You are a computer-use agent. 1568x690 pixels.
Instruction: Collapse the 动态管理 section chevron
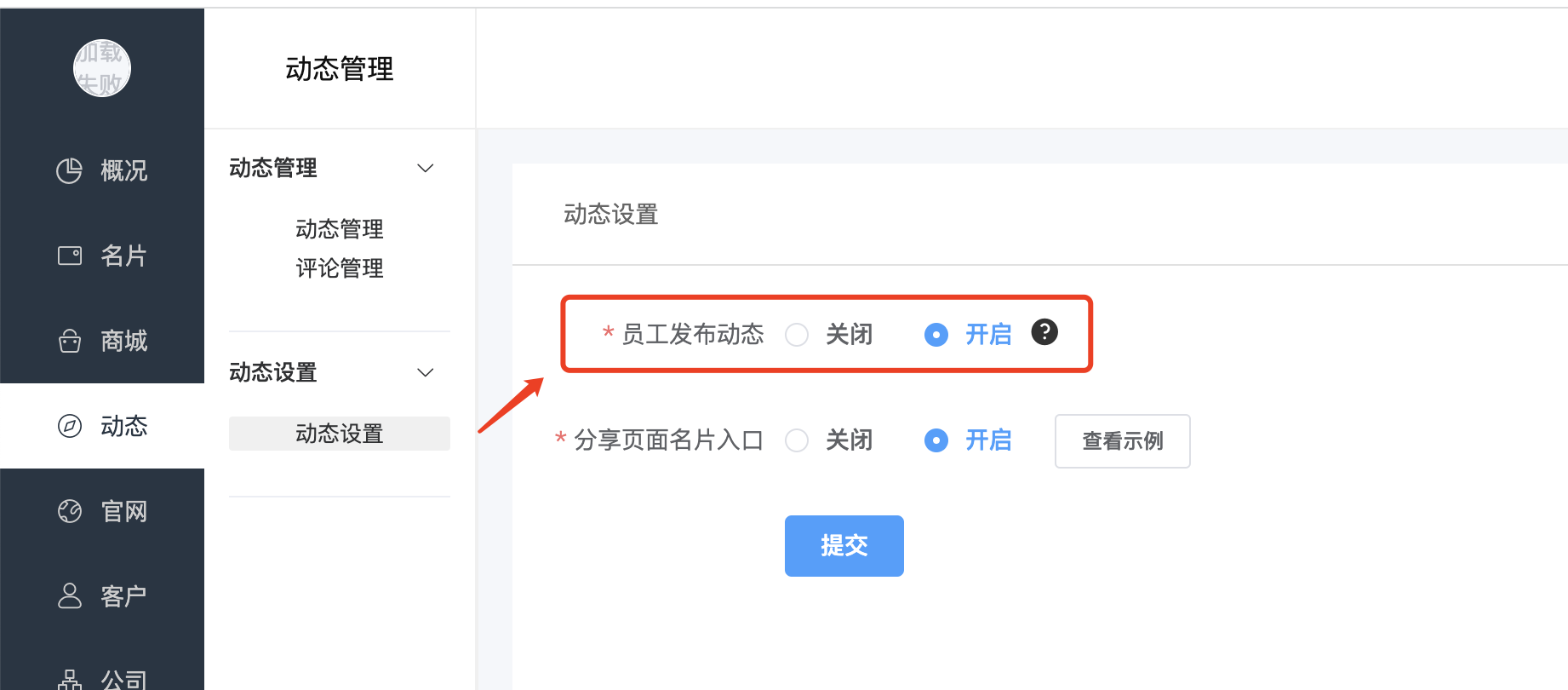(426, 168)
